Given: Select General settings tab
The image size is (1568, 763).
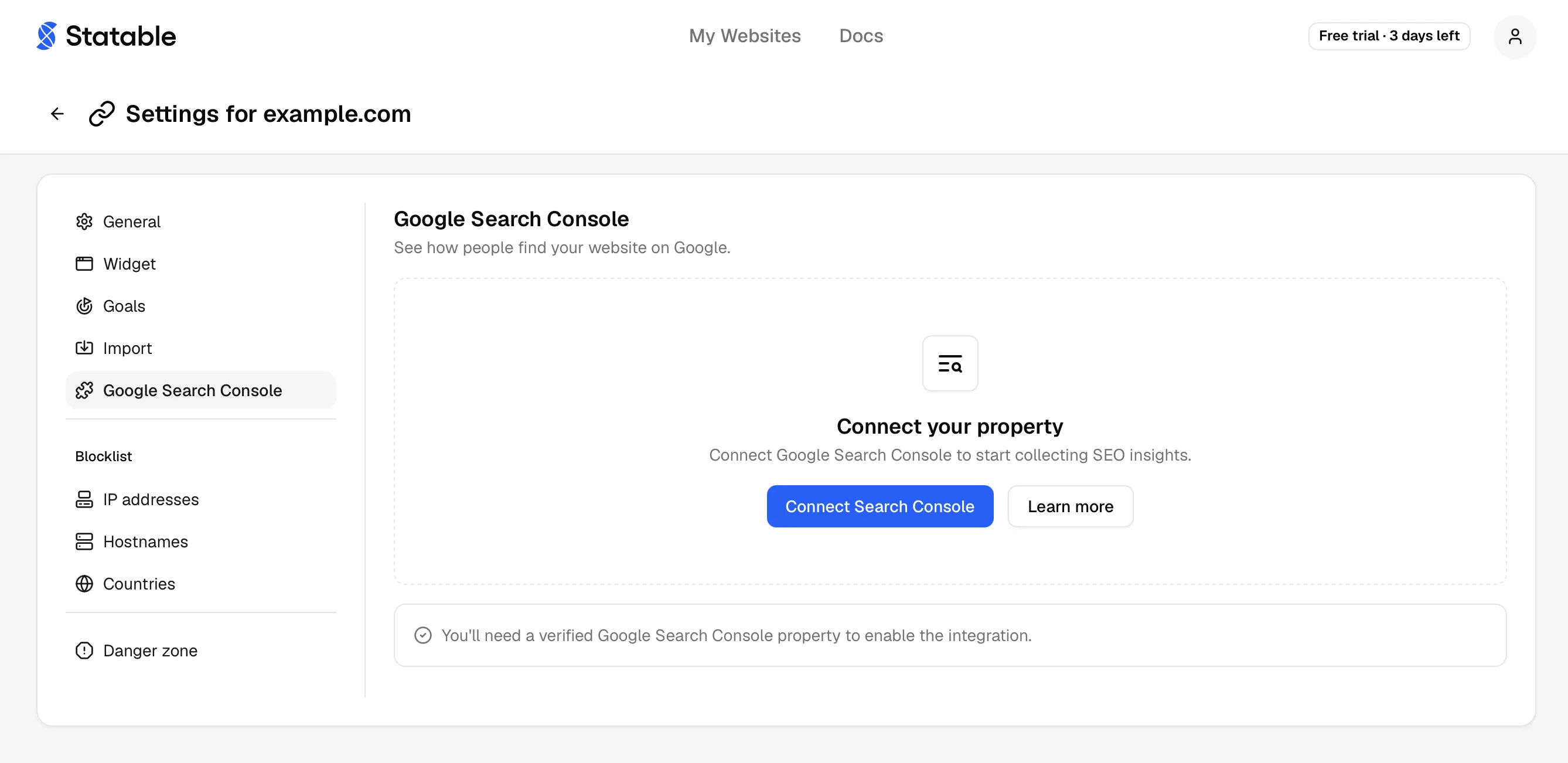Looking at the screenshot, I should [x=201, y=222].
